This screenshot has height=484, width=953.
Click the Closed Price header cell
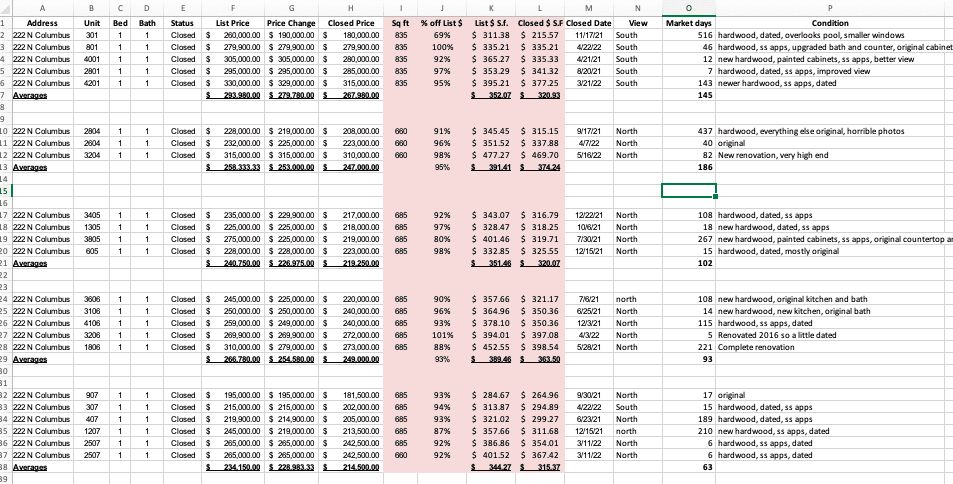pos(351,21)
